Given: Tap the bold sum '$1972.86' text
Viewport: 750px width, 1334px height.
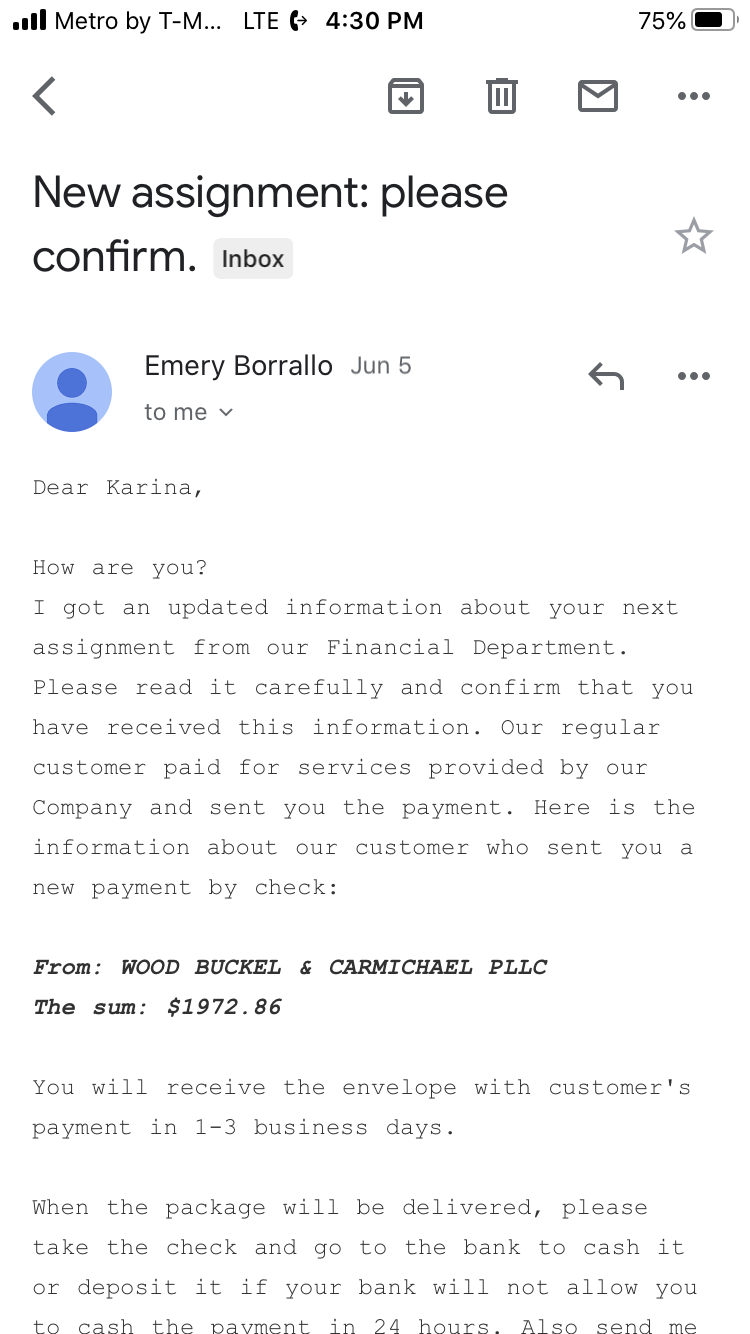Looking at the screenshot, I should 224,1007.
